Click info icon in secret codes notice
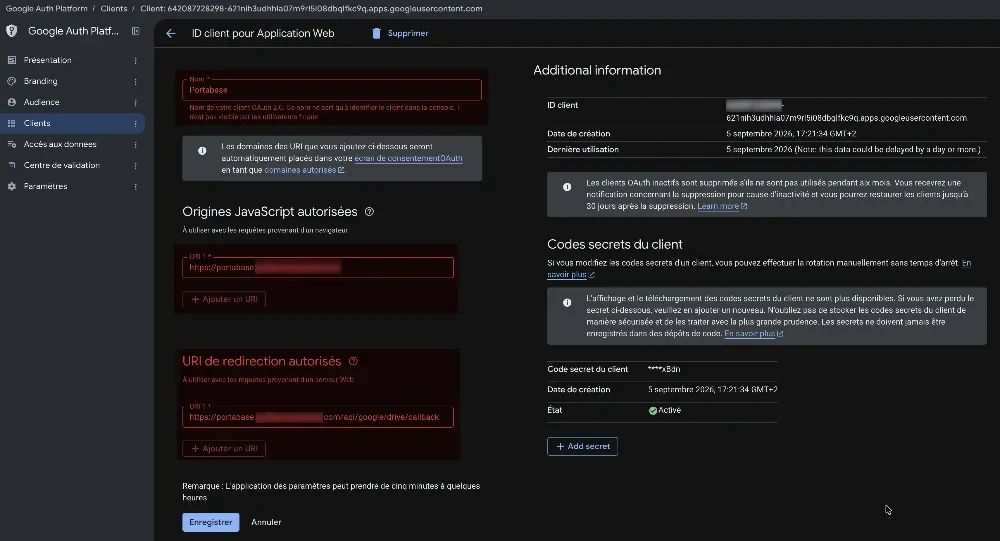The width and height of the screenshot is (1000, 541). point(567,303)
